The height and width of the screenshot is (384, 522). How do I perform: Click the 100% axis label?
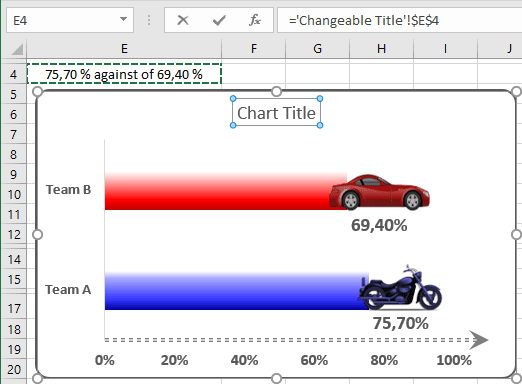point(454,360)
